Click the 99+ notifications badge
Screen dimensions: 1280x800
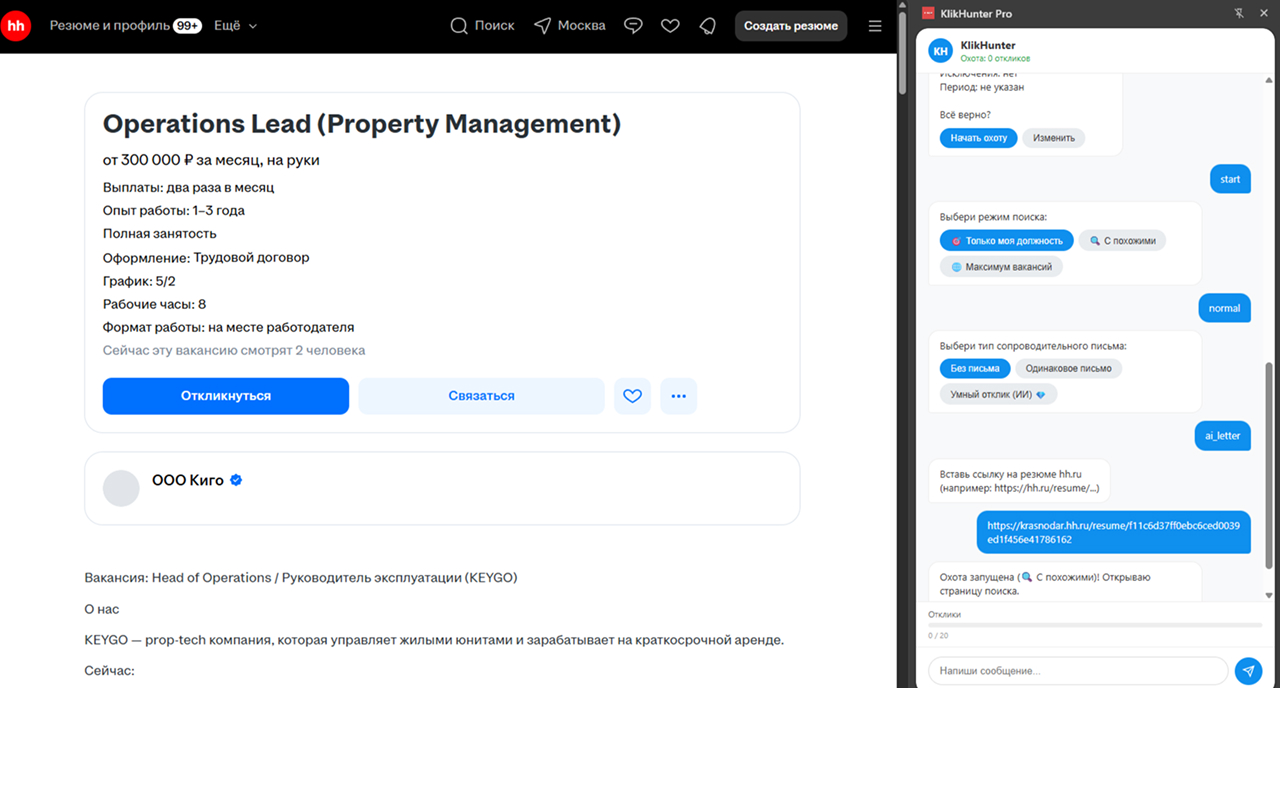pyautogui.click(x=187, y=26)
